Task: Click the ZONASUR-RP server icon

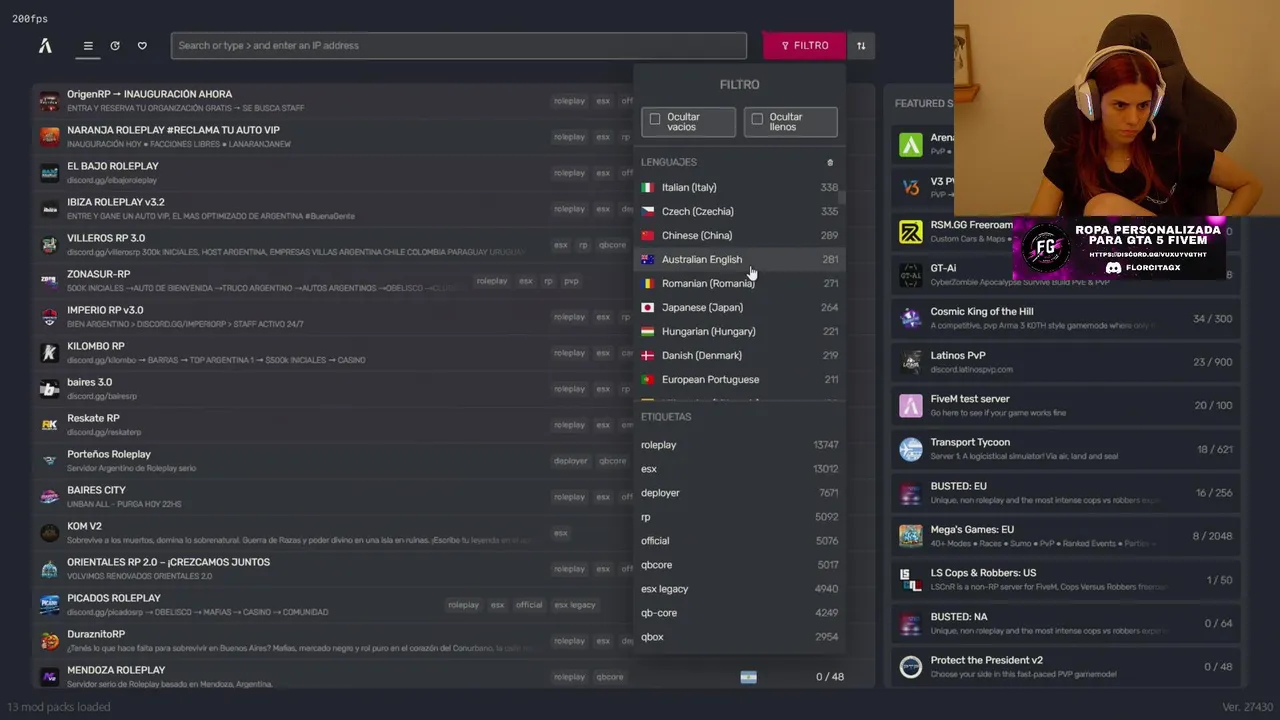Action: (x=49, y=281)
